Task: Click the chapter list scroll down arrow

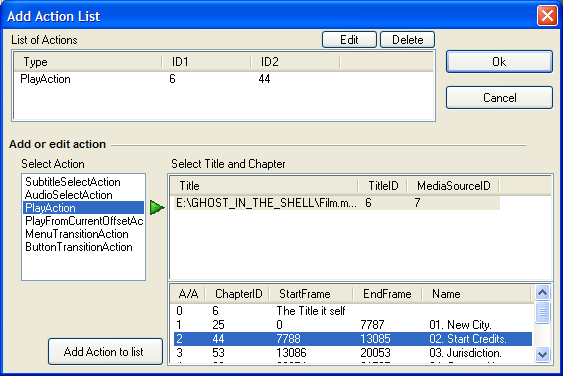Action: 543,355
